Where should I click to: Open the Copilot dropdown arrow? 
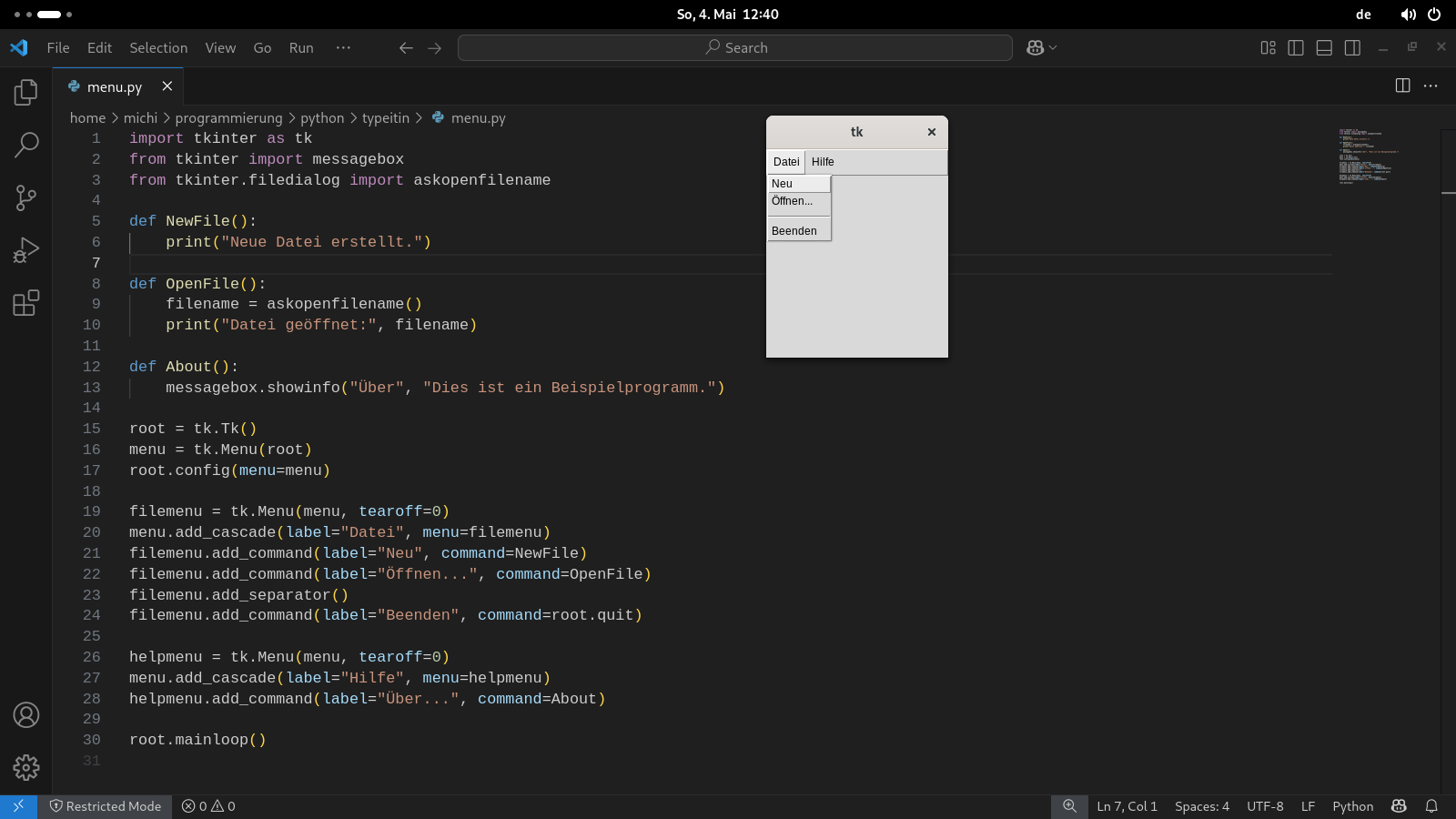coord(1053,48)
